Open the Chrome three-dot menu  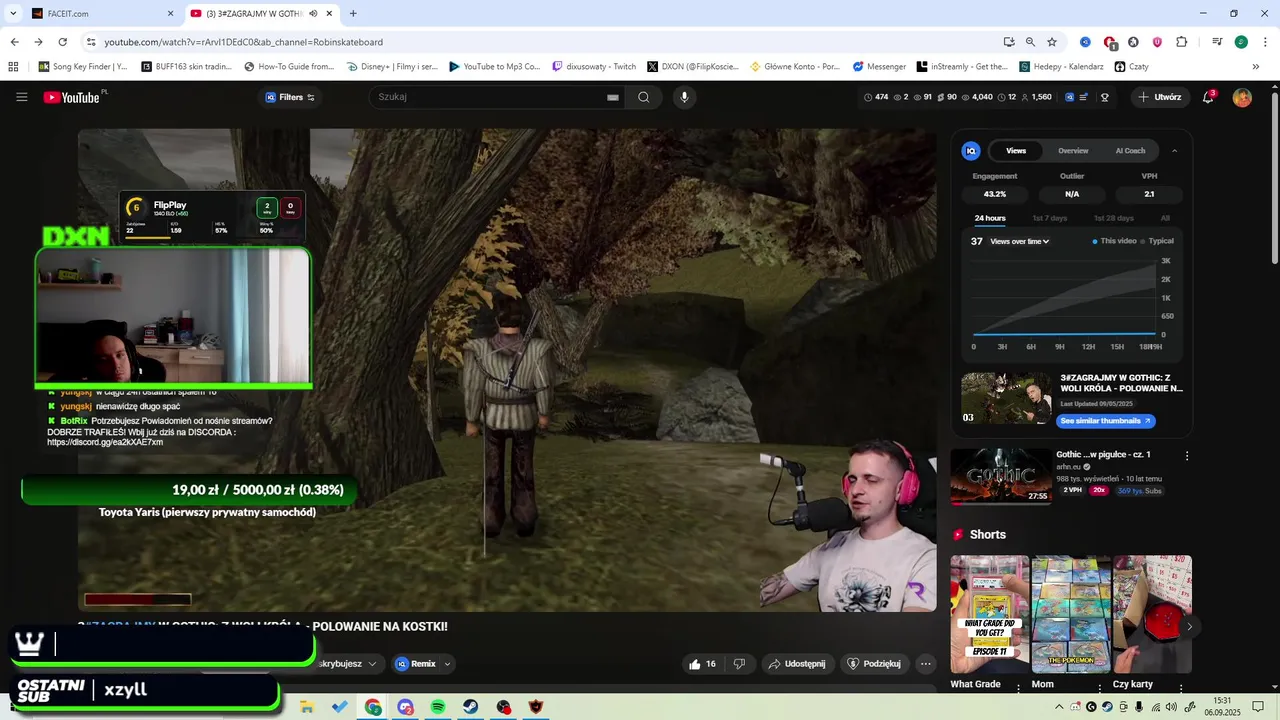[1263, 42]
